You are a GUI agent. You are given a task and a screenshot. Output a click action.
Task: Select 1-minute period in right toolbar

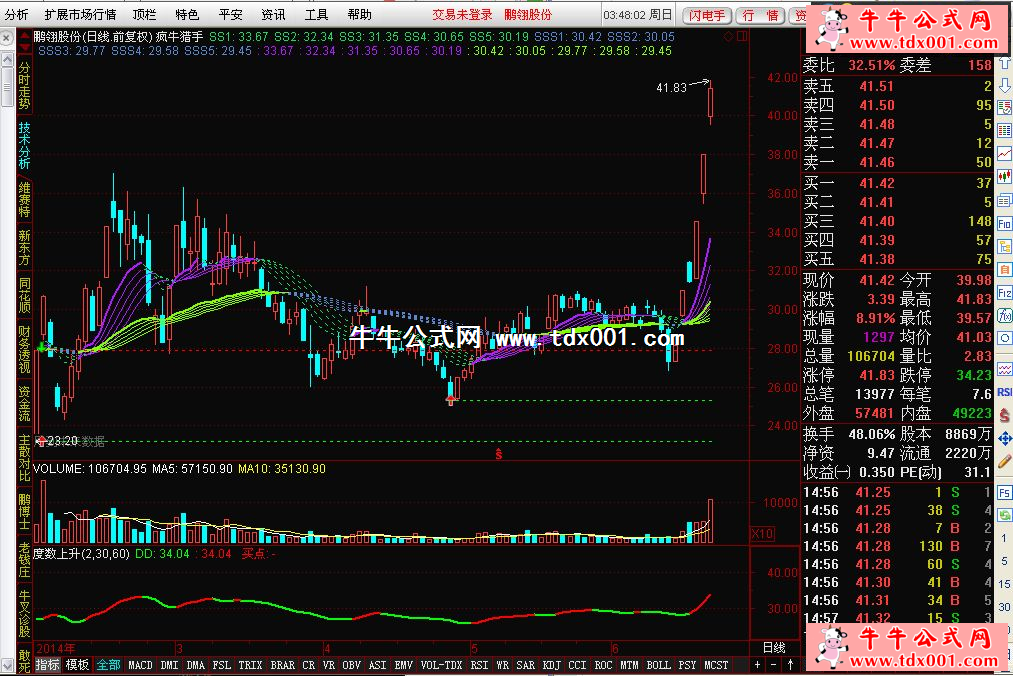(x=1004, y=538)
